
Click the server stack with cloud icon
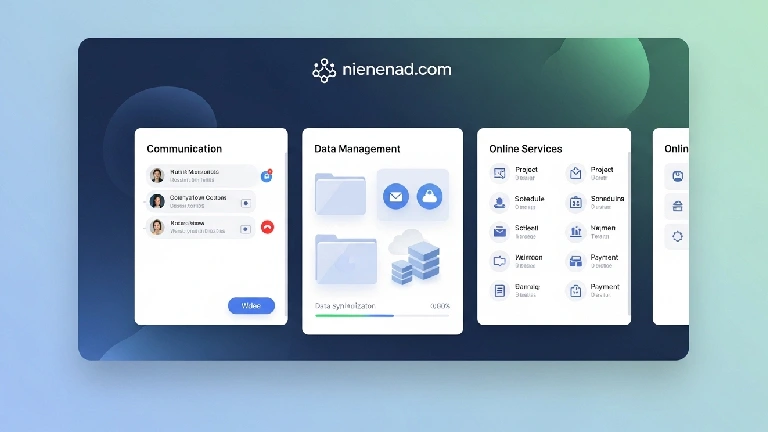(x=413, y=256)
